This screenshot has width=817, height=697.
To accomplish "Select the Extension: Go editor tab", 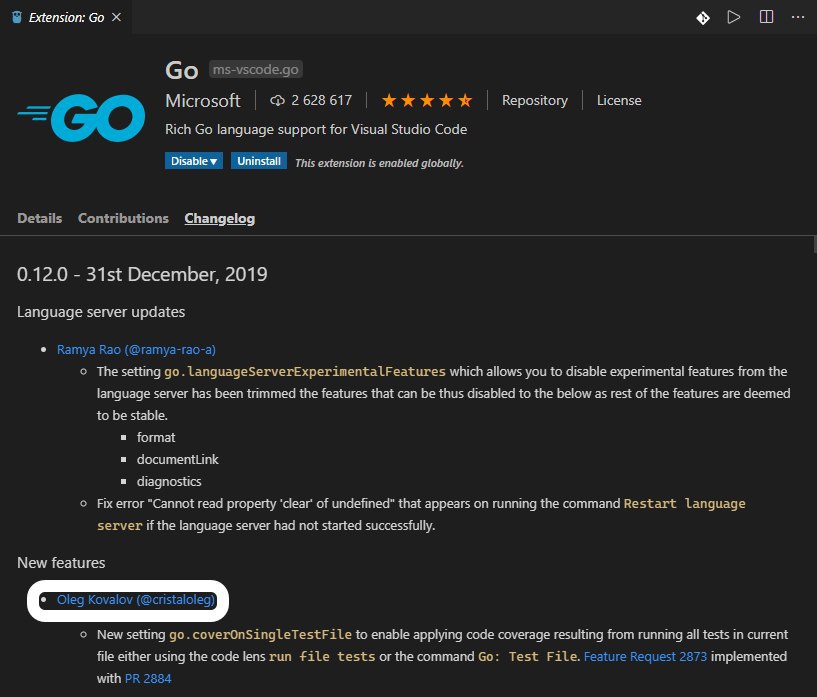I will tap(66, 17).
